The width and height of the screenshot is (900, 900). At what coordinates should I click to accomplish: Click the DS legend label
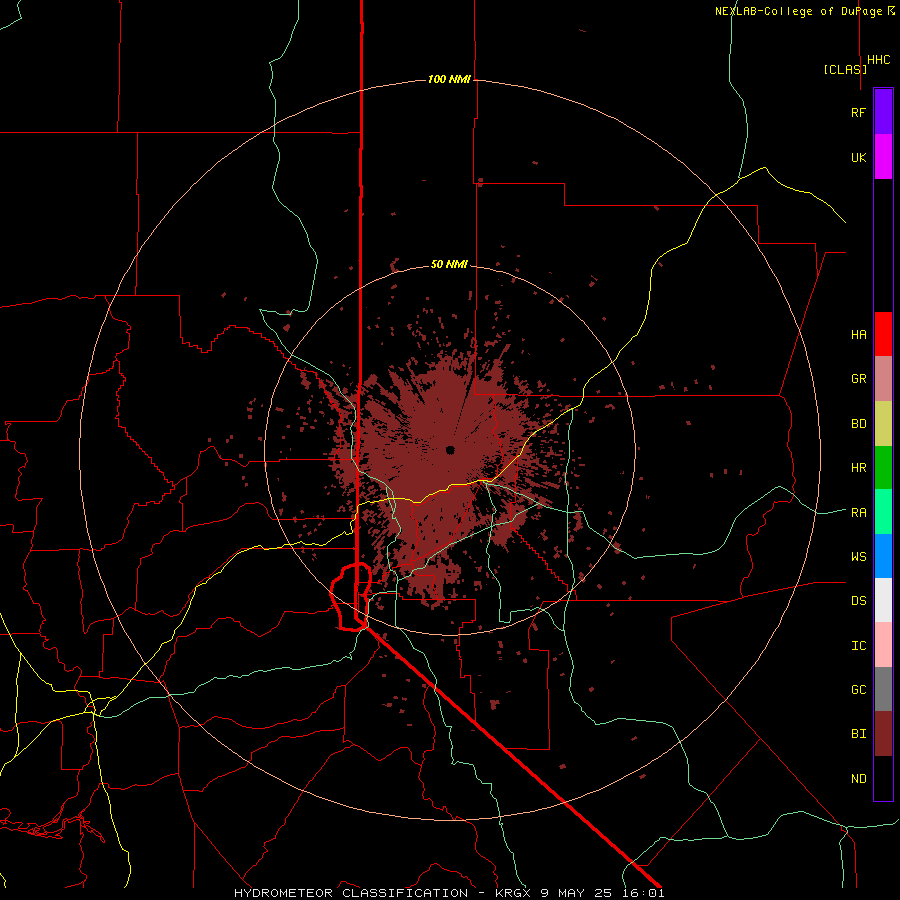pyautogui.click(x=858, y=601)
